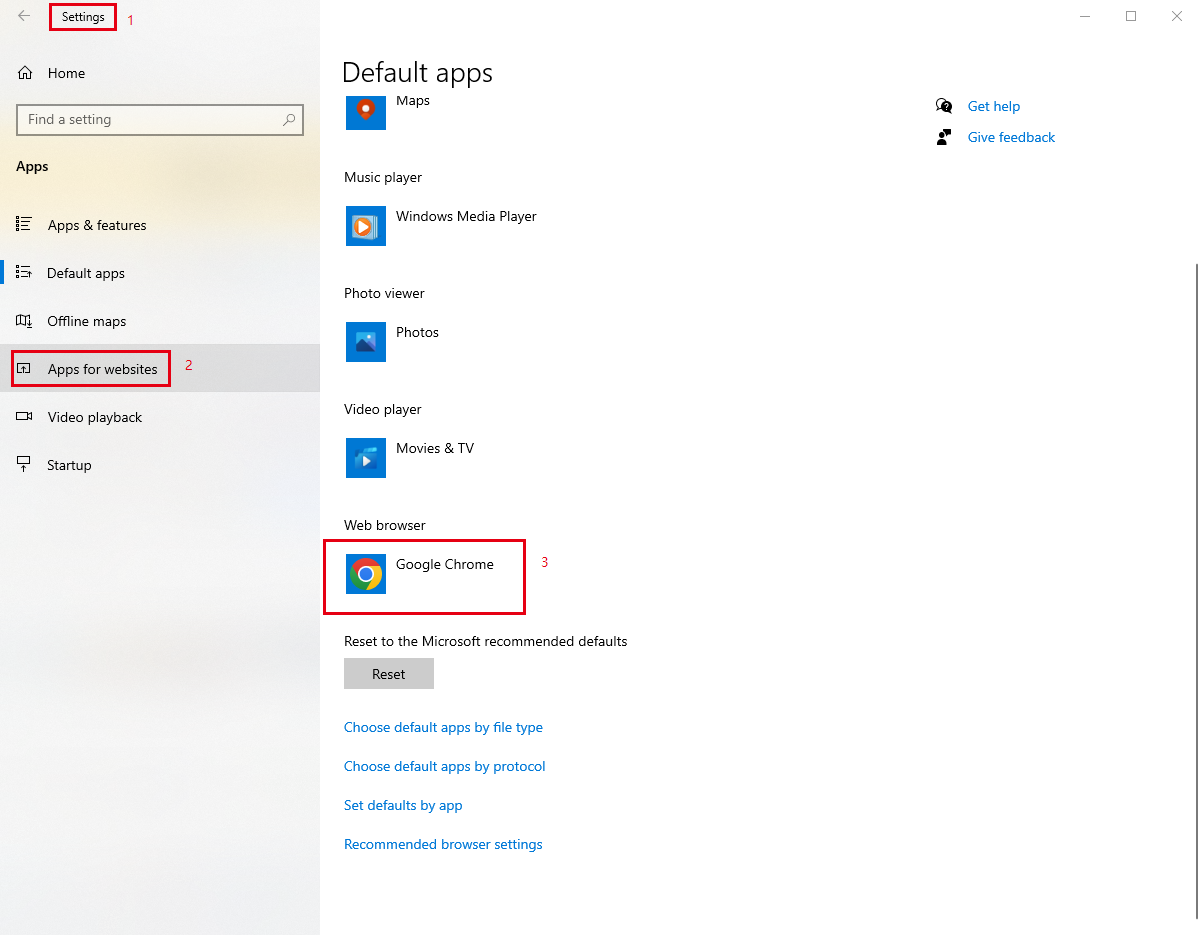Click the Windows Media Player icon
This screenshot has width=1200, height=935.
click(x=366, y=226)
